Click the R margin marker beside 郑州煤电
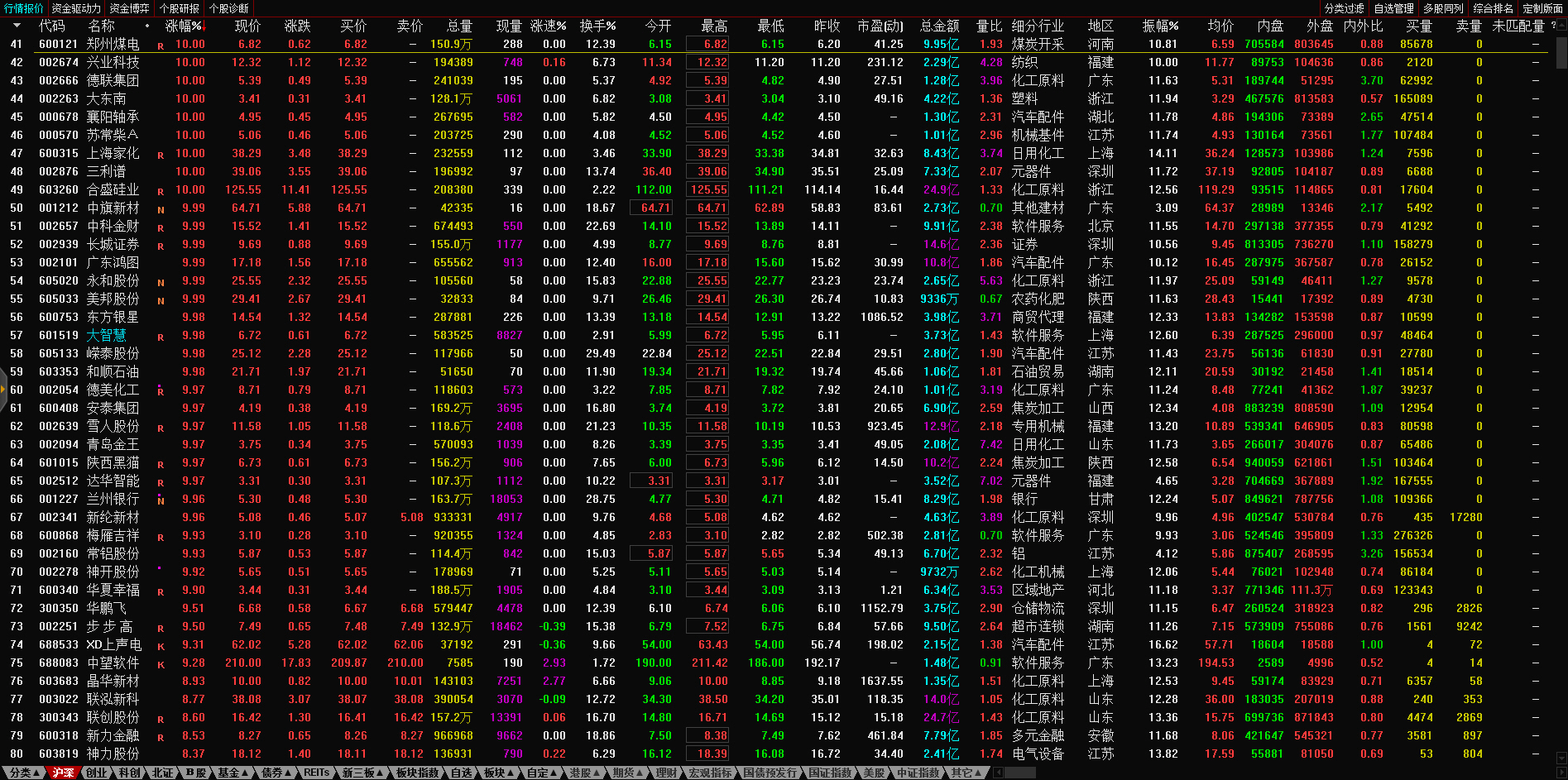This screenshot has height=780, width=1568. (x=161, y=46)
